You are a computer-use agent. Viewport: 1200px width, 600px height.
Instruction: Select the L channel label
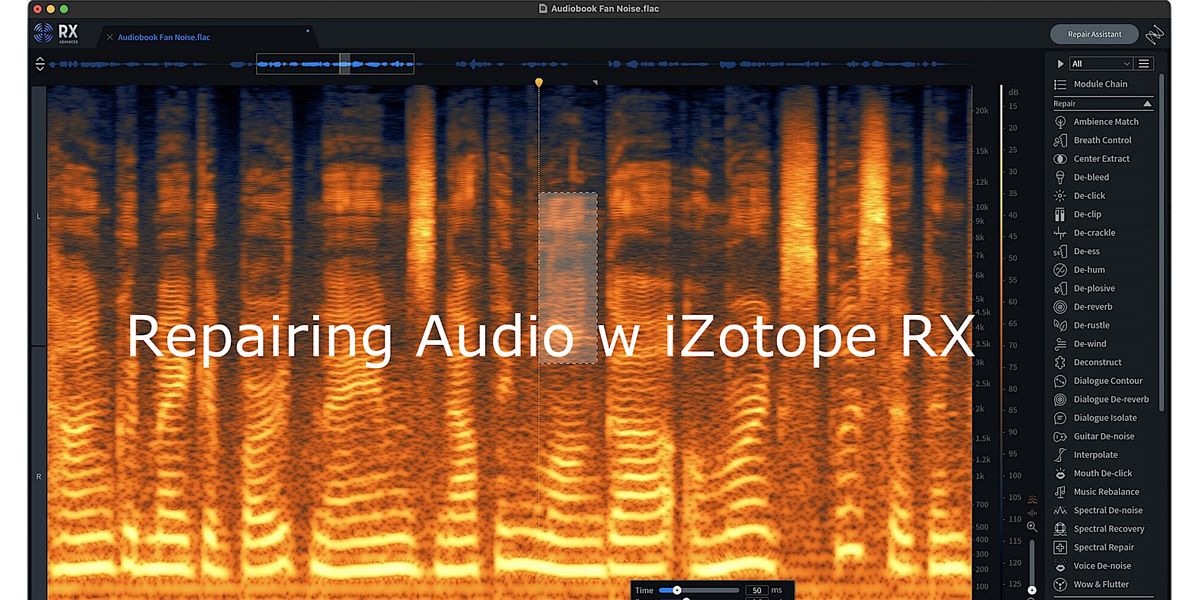39,216
